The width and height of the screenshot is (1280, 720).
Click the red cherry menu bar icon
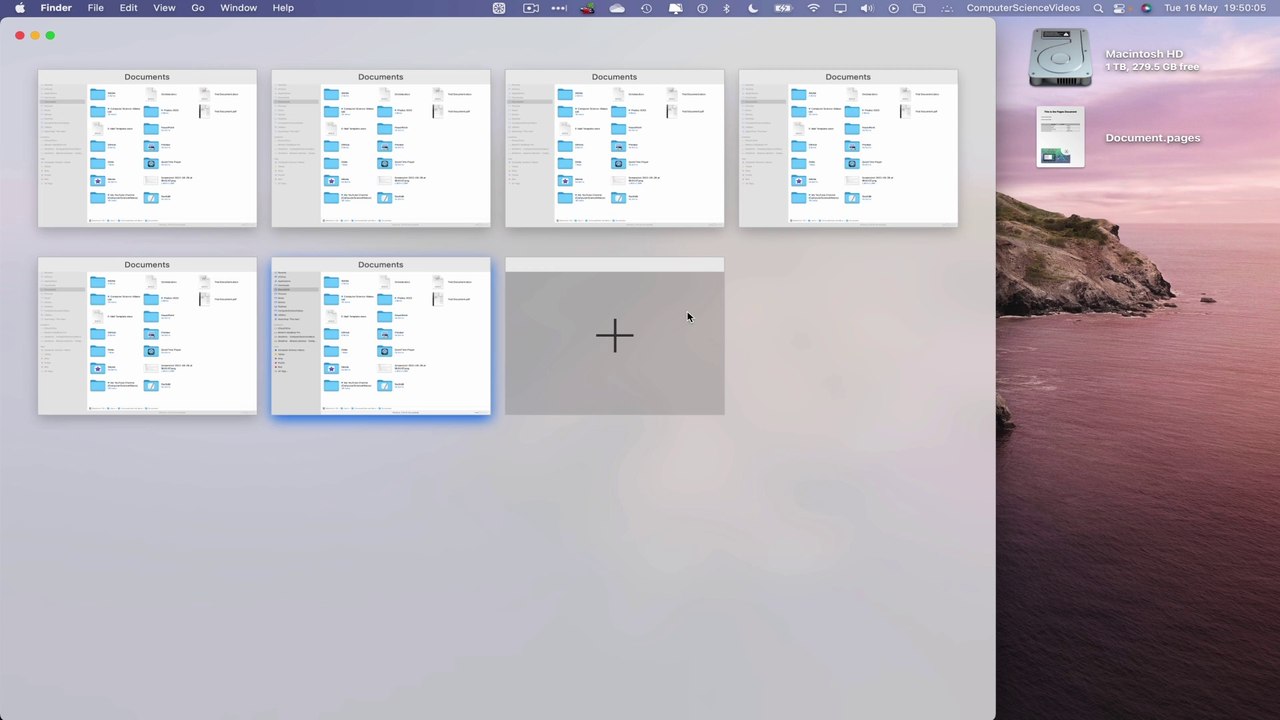[x=588, y=8]
